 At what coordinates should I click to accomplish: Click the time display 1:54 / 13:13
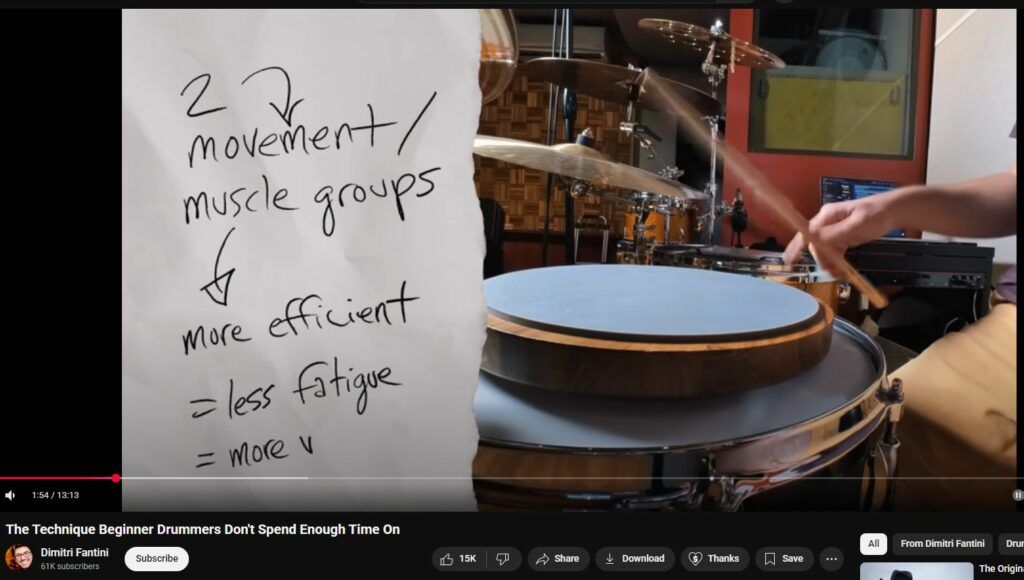point(55,495)
